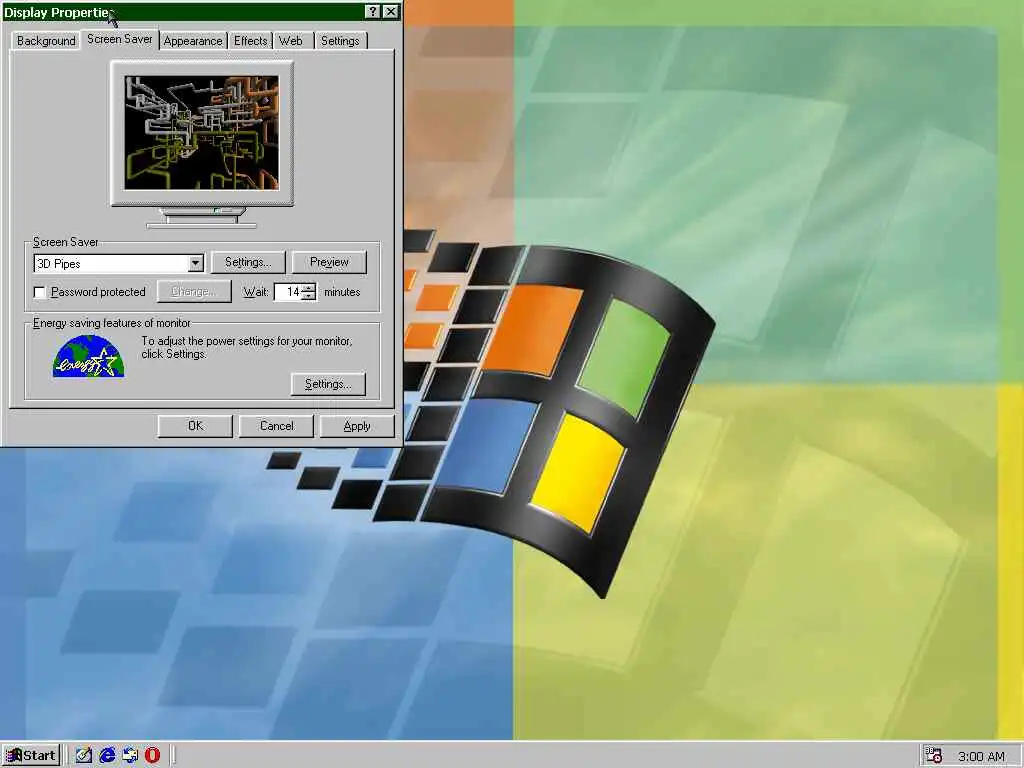Select the Screen Saver tab
Screen dimensions: 1024x768
click(120, 39)
